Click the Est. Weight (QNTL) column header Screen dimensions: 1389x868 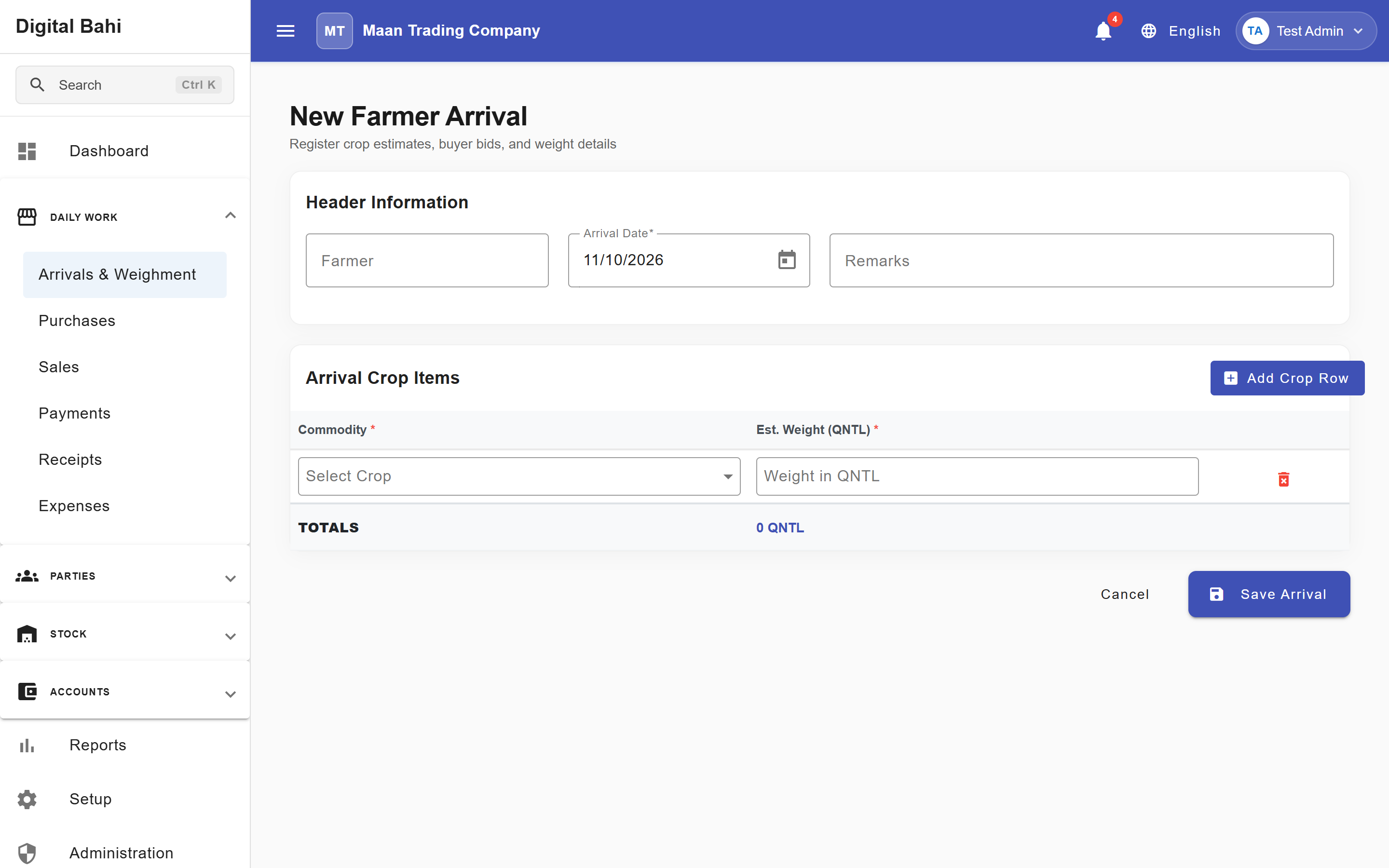tap(817, 429)
